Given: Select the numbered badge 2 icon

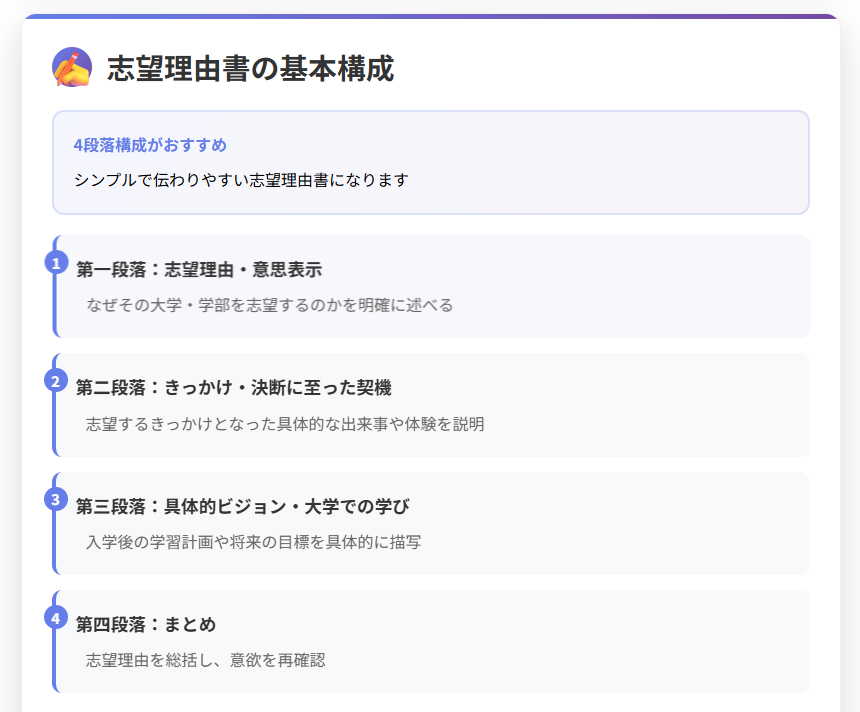Looking at the screenshot, I should click(x=55, y=379).
